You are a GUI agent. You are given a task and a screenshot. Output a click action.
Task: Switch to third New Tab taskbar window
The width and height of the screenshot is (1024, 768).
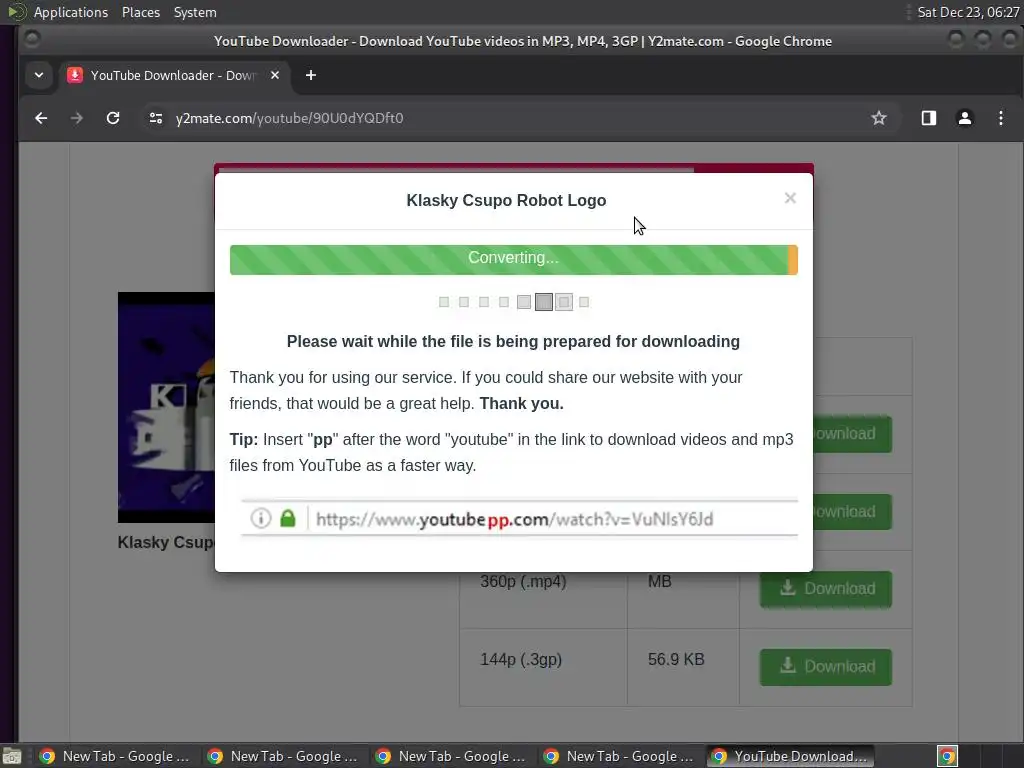coord(451,756)
